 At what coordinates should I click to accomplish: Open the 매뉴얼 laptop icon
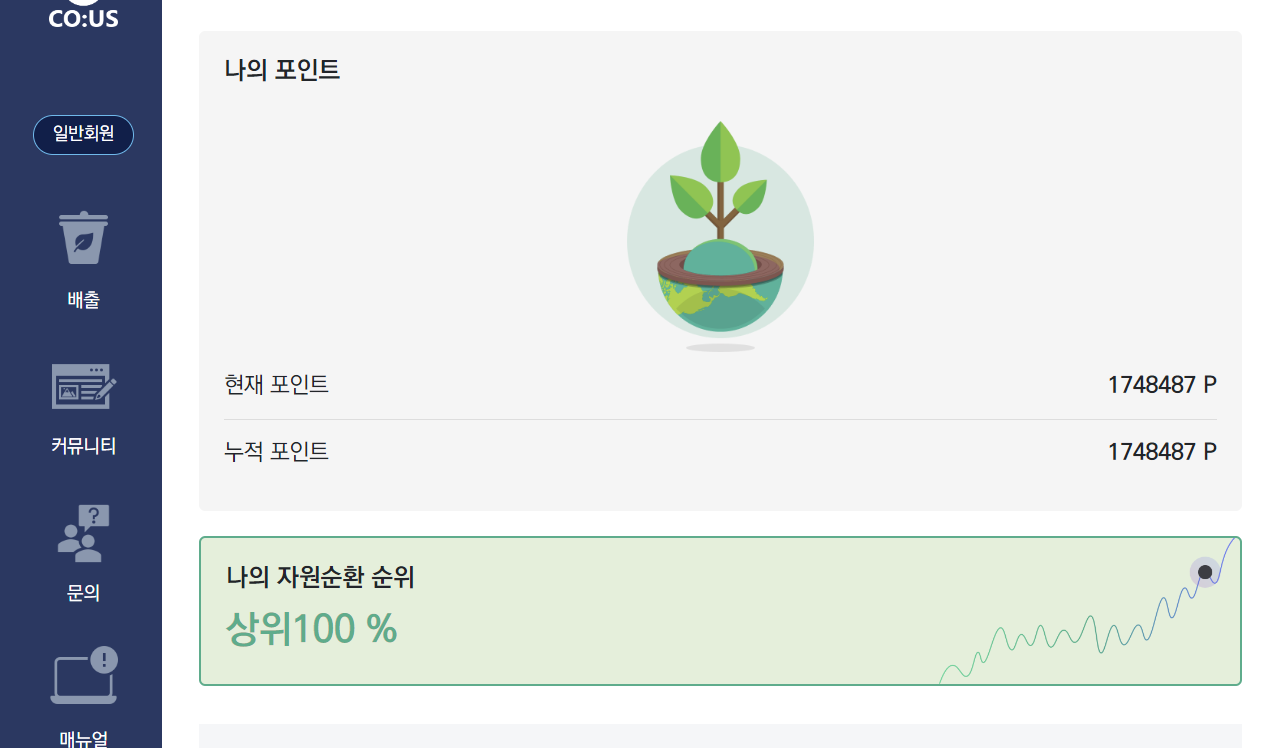[x=84, y=677]
